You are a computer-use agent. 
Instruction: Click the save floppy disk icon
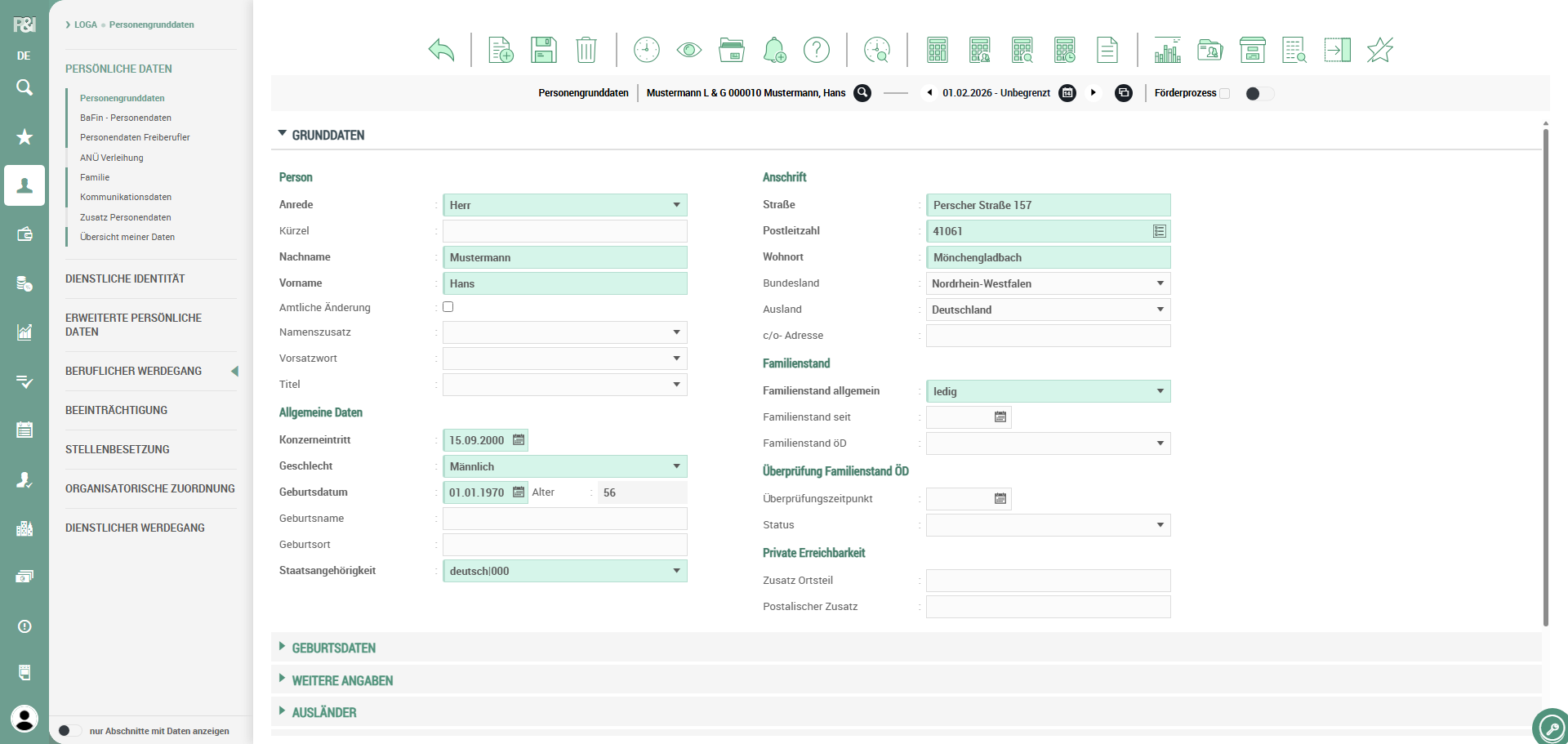coord(543,50)
